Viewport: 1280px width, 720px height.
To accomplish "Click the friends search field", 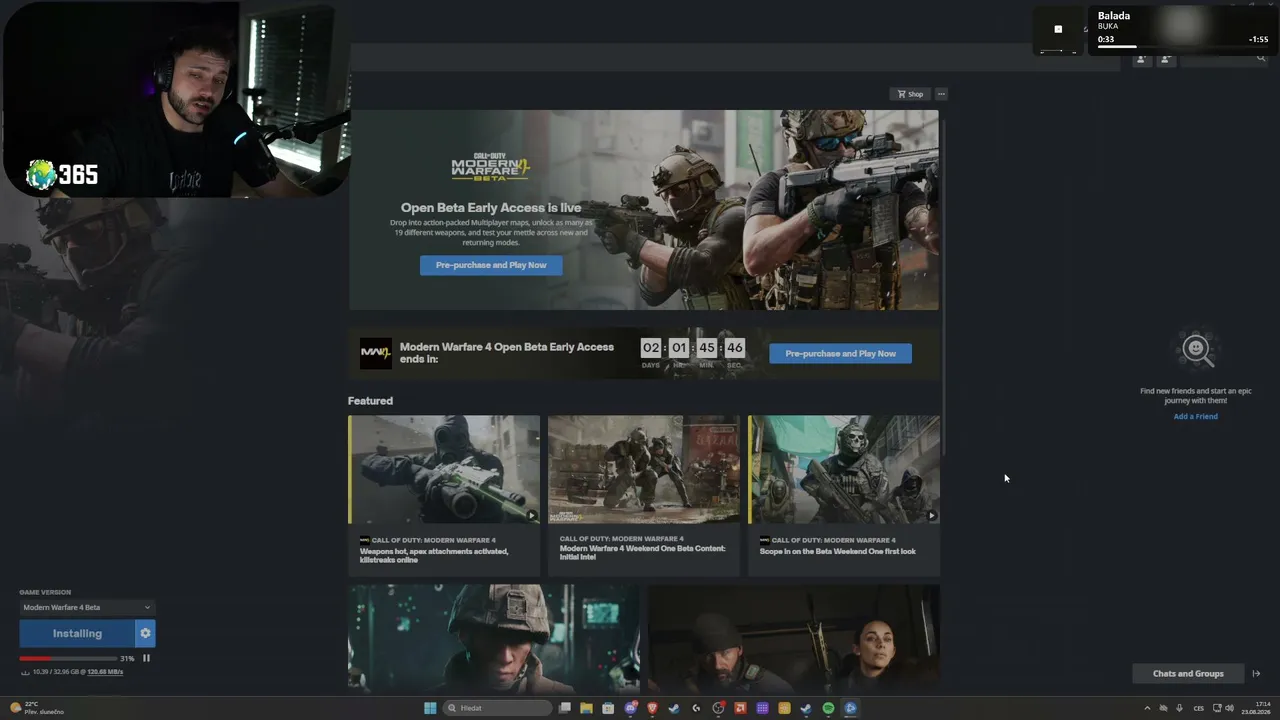I will click(1224, 60).
